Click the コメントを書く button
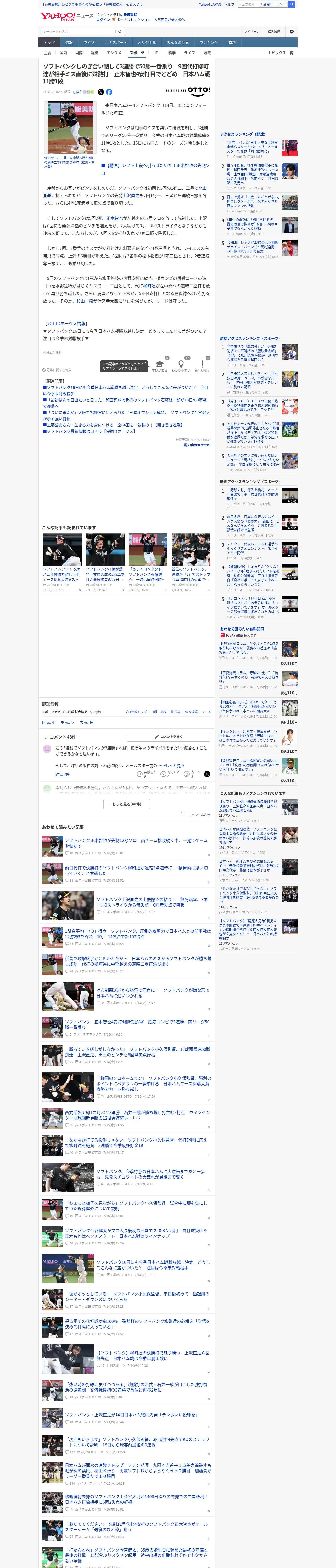This screenshot has width=336, height=1568. point(169,736)
